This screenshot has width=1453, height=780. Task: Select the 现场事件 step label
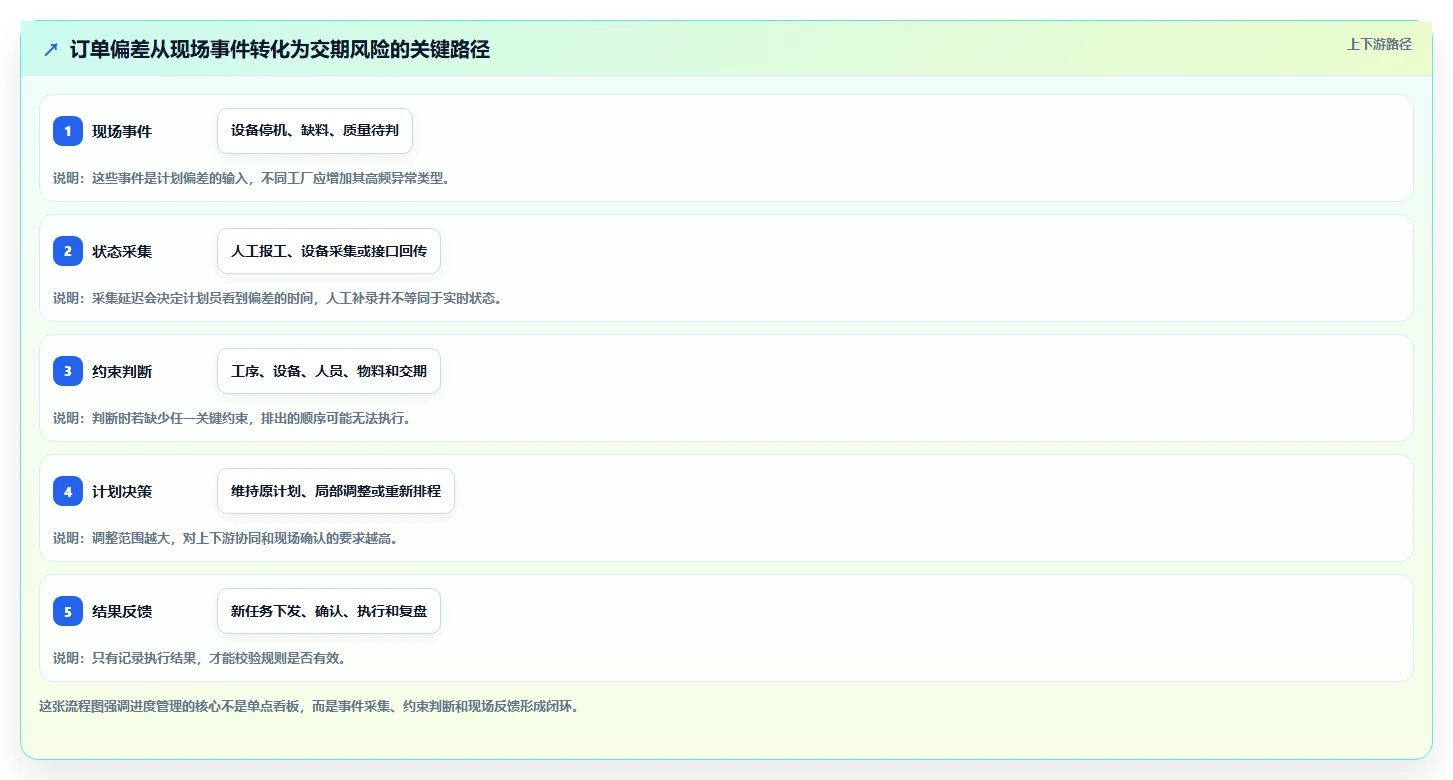click(x=122, y=131)
